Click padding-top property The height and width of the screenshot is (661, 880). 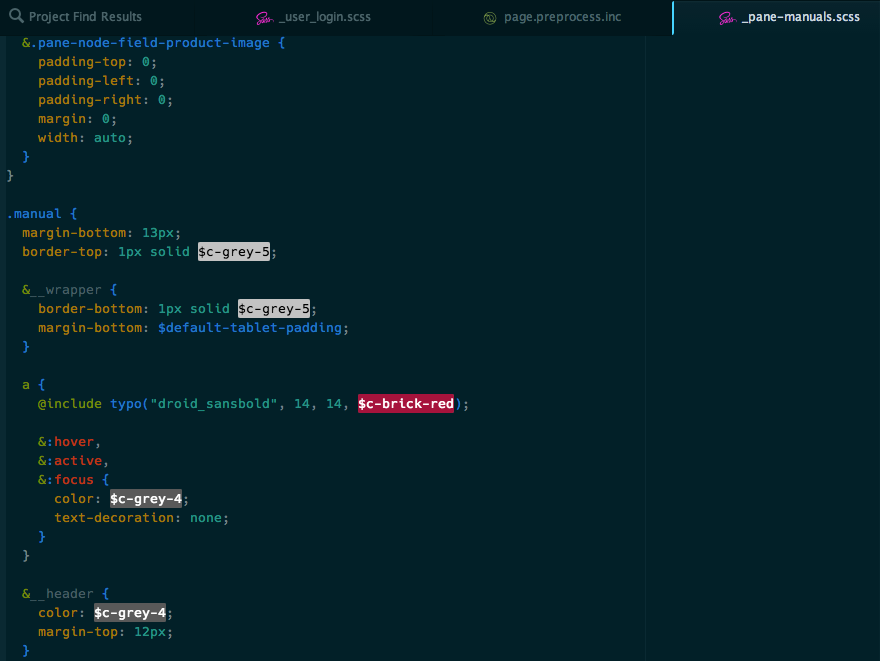pyautogui.click(x=82, y=62)
